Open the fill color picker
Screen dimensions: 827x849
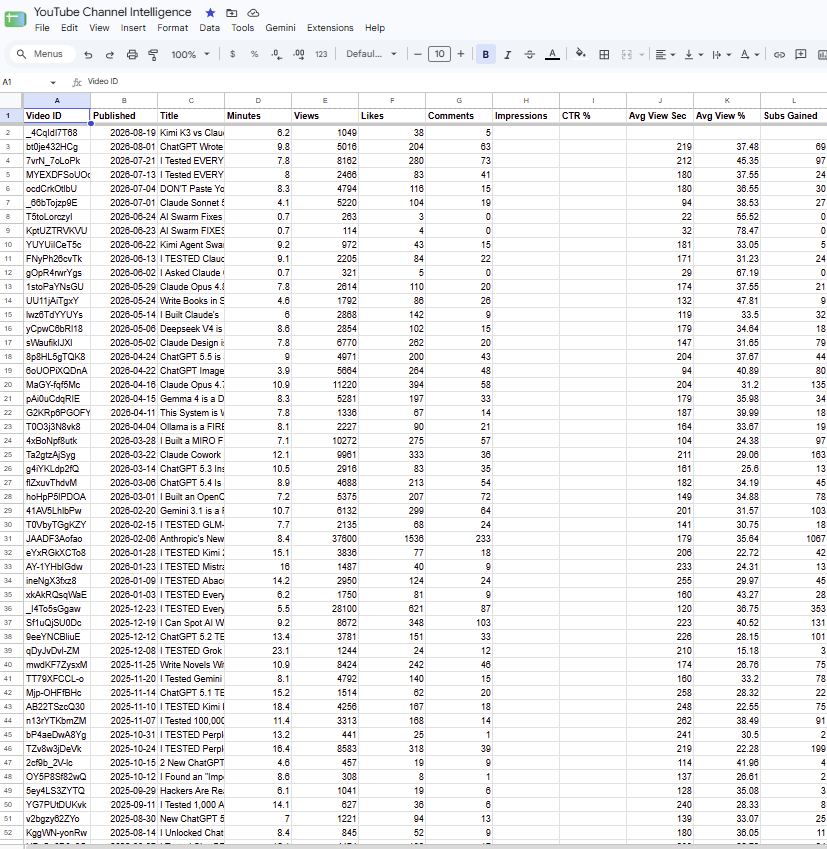coord(581,54)
